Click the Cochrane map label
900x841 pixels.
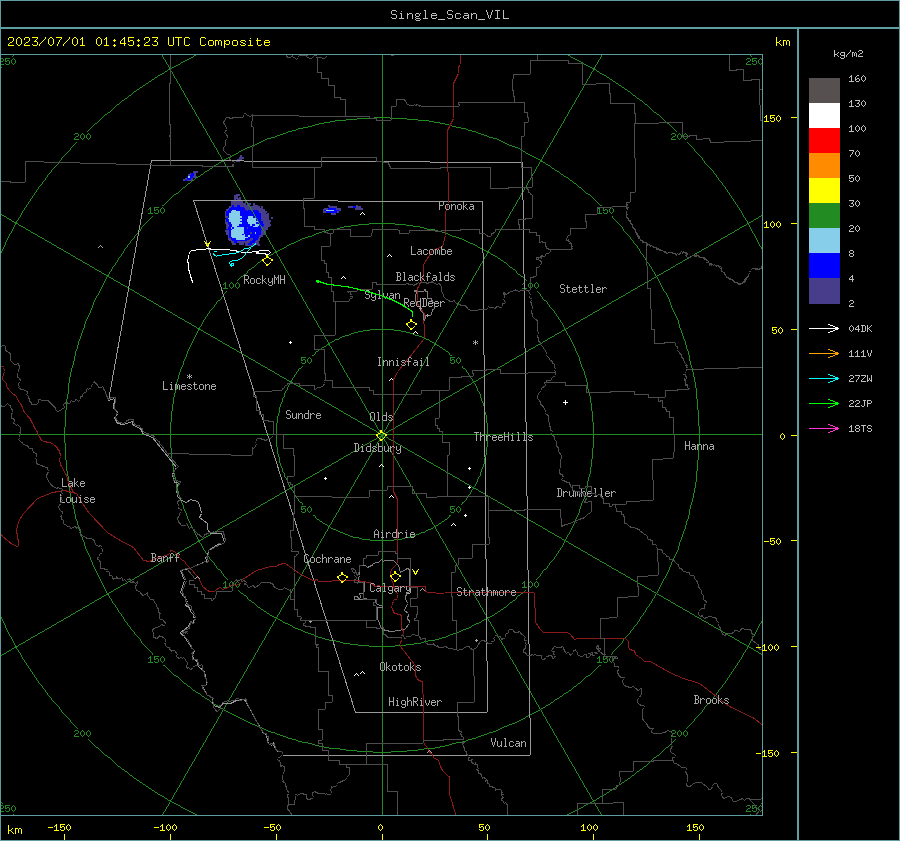(x=327, y=559)
